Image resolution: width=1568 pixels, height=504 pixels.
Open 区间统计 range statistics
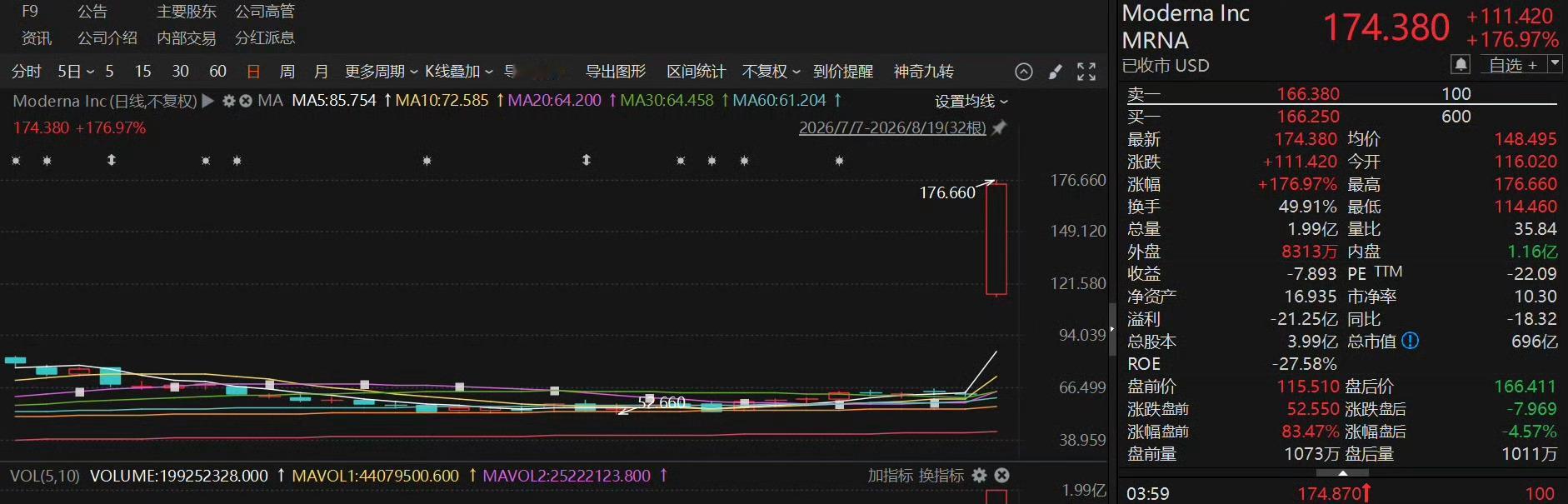point(697,72)
